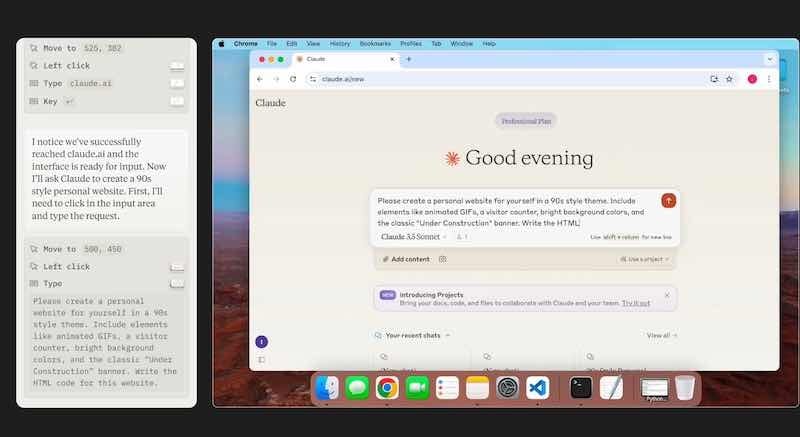
Task: Open the Edit menu
Action: click(291, 44)
